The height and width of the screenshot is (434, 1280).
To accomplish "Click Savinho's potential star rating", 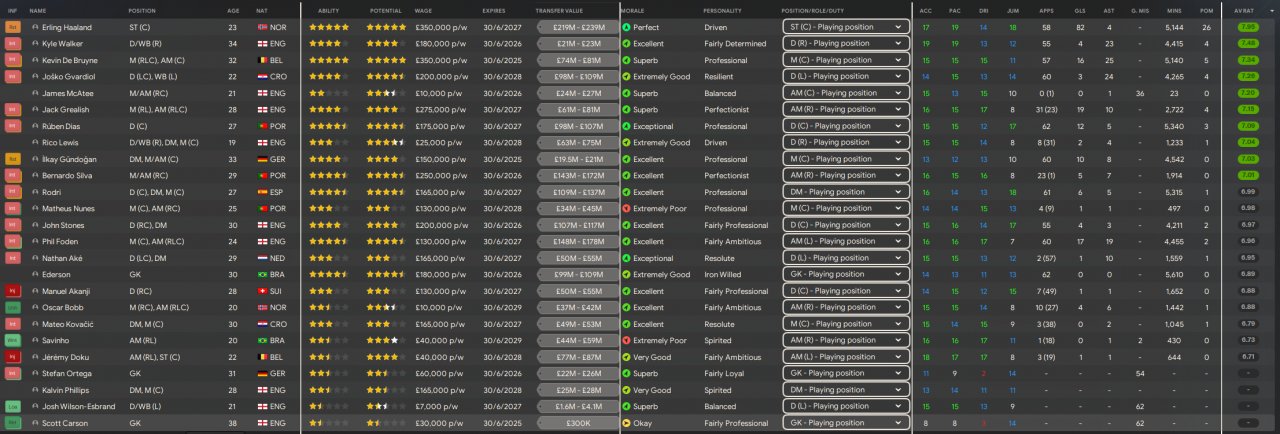I will pos(386,341).
